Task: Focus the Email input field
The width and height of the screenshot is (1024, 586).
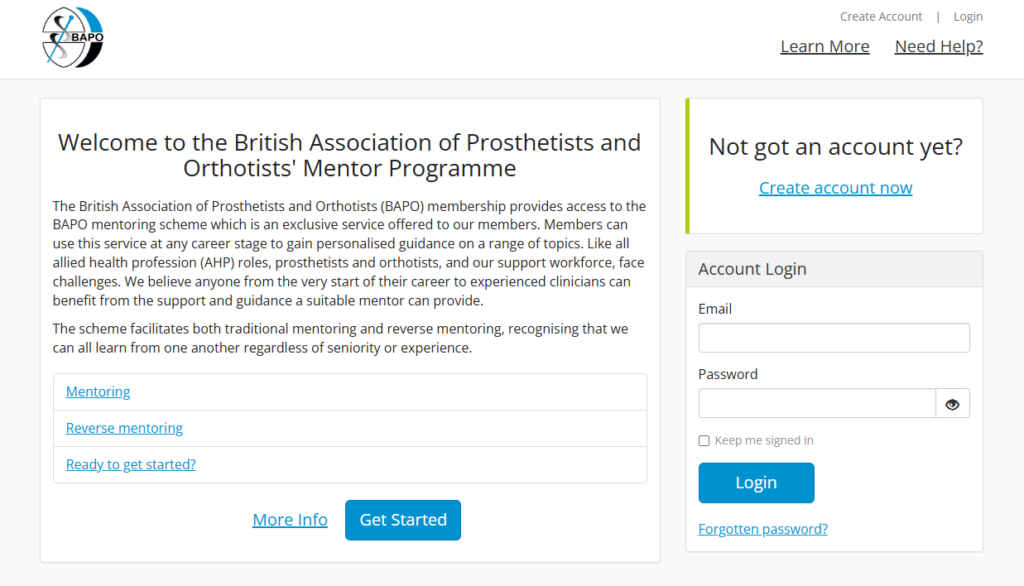Action: click(x=834, y=338)
